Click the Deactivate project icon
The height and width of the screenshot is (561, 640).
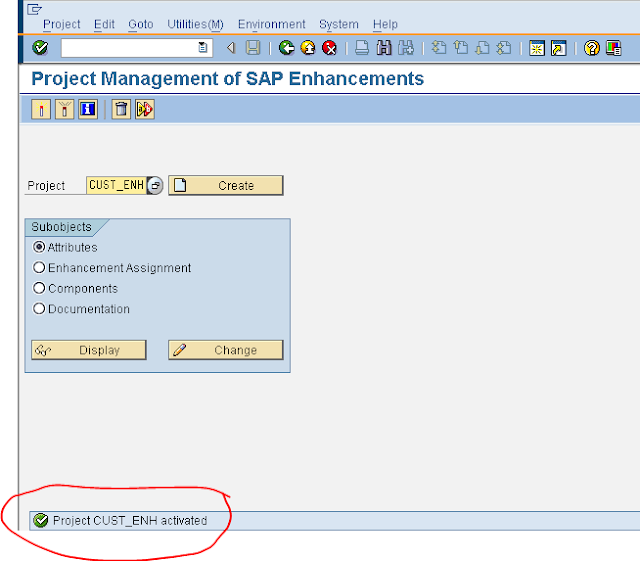click(x=64, y=109)
